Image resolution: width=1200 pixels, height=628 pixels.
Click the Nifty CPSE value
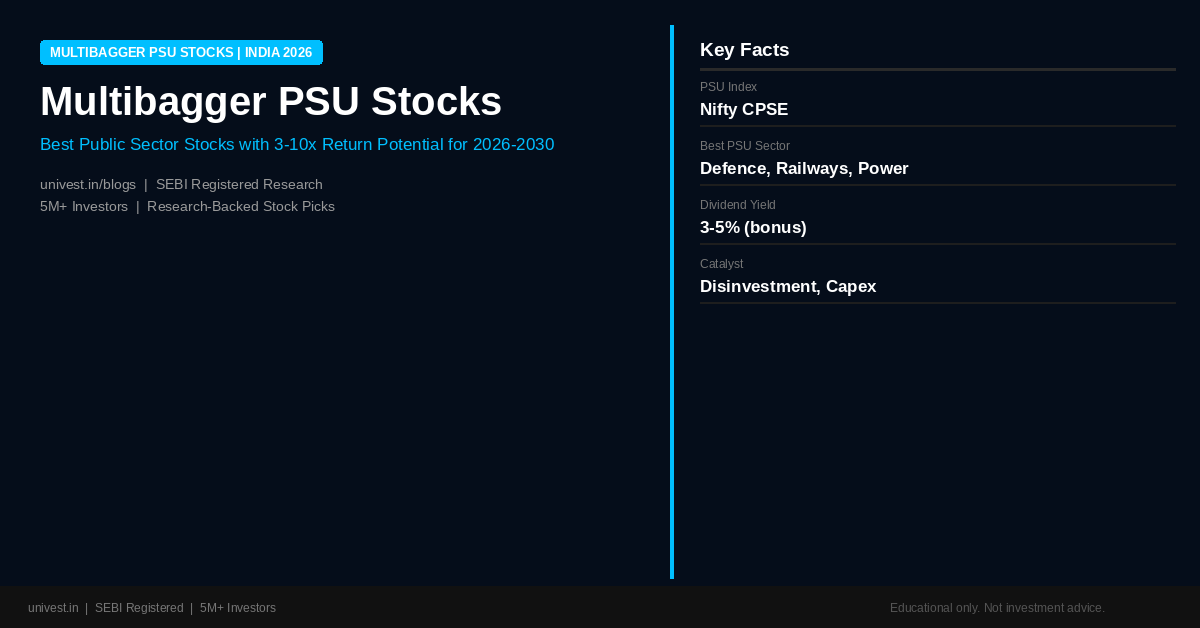click(x=744, y=110)
